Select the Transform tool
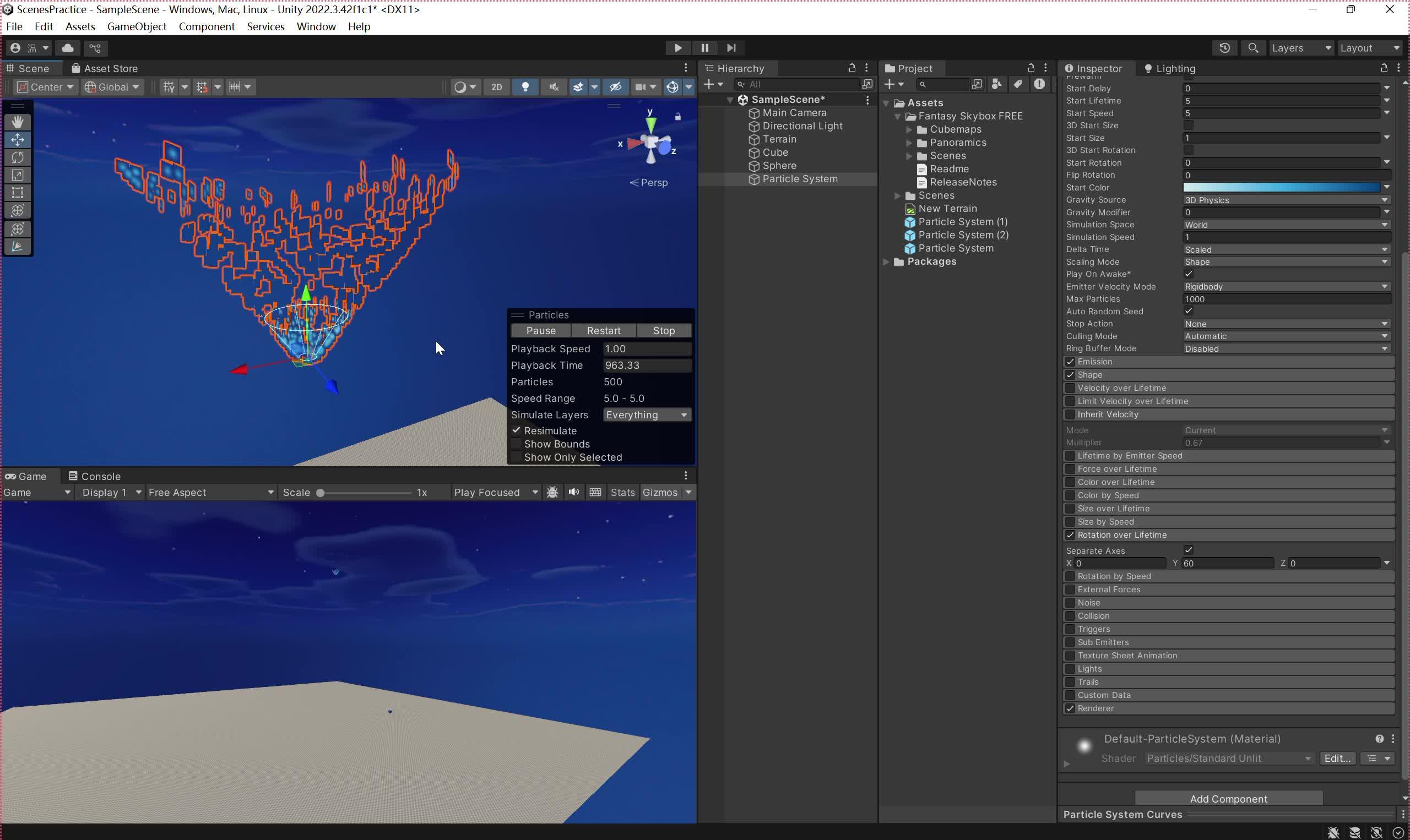The height and width of the screenshot is (840, 1410). click(18, 211)
